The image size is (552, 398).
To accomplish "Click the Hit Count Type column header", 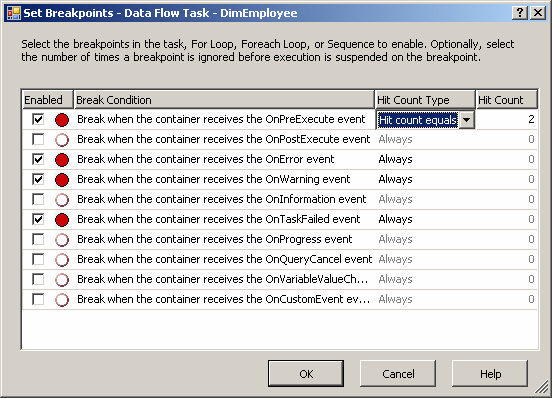I will [425, 100].
